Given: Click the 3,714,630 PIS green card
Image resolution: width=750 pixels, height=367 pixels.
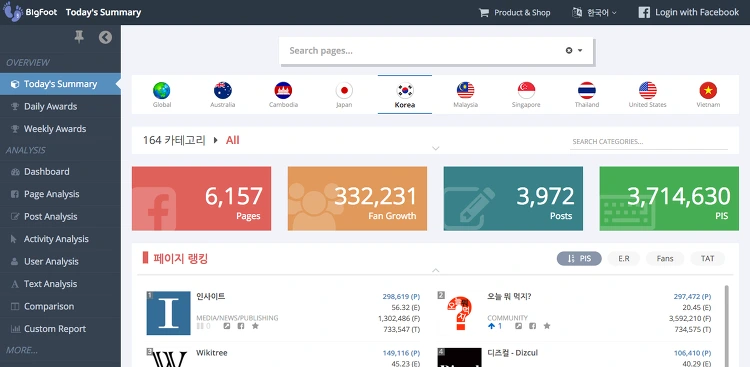Looking at the screenshot, I should click(669, 199).
